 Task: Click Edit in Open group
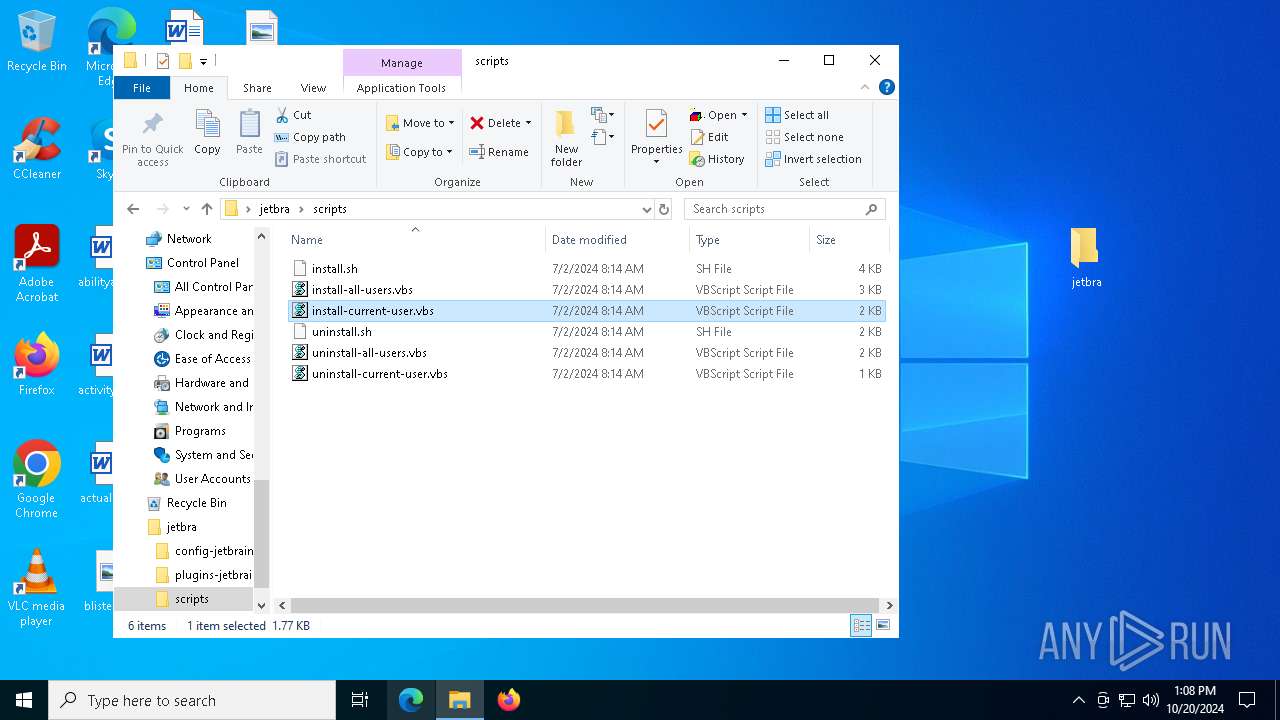(x=709, y=137)
